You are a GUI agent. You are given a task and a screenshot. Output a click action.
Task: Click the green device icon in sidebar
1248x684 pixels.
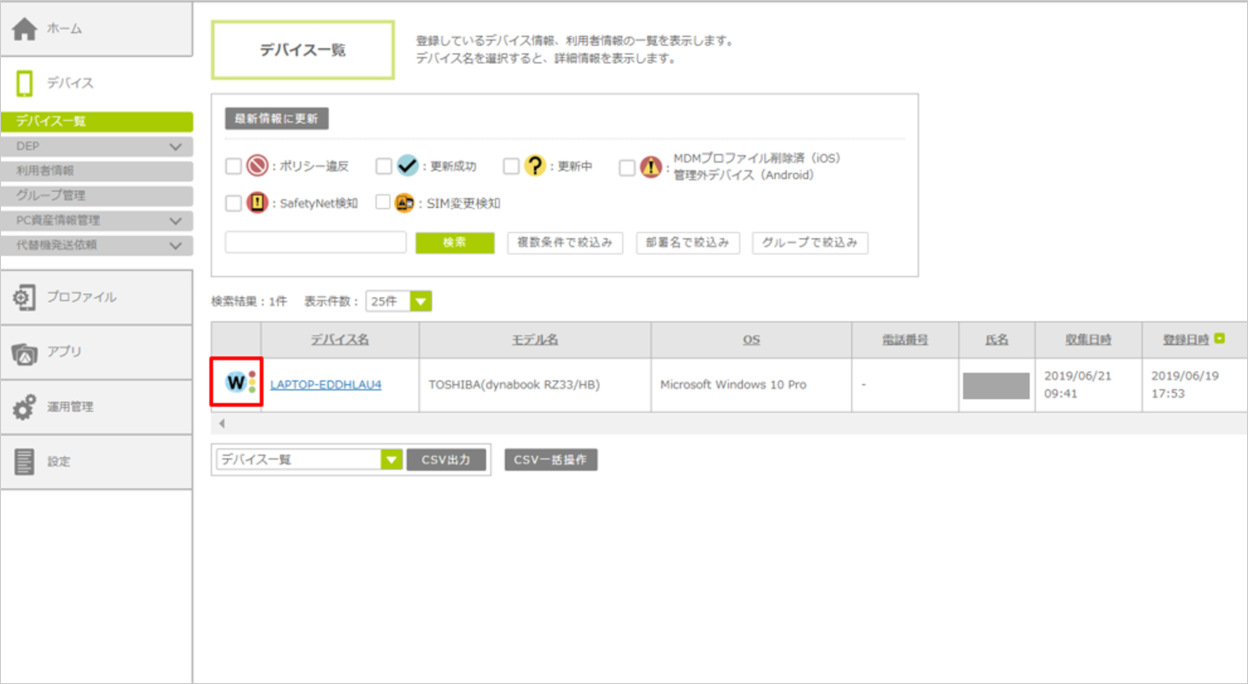point(25,83)
